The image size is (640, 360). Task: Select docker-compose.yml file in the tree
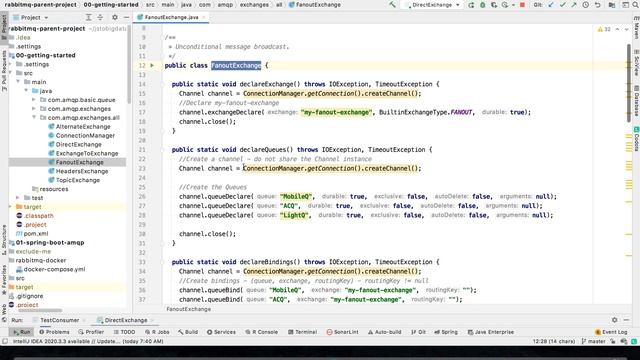point(54,269)
